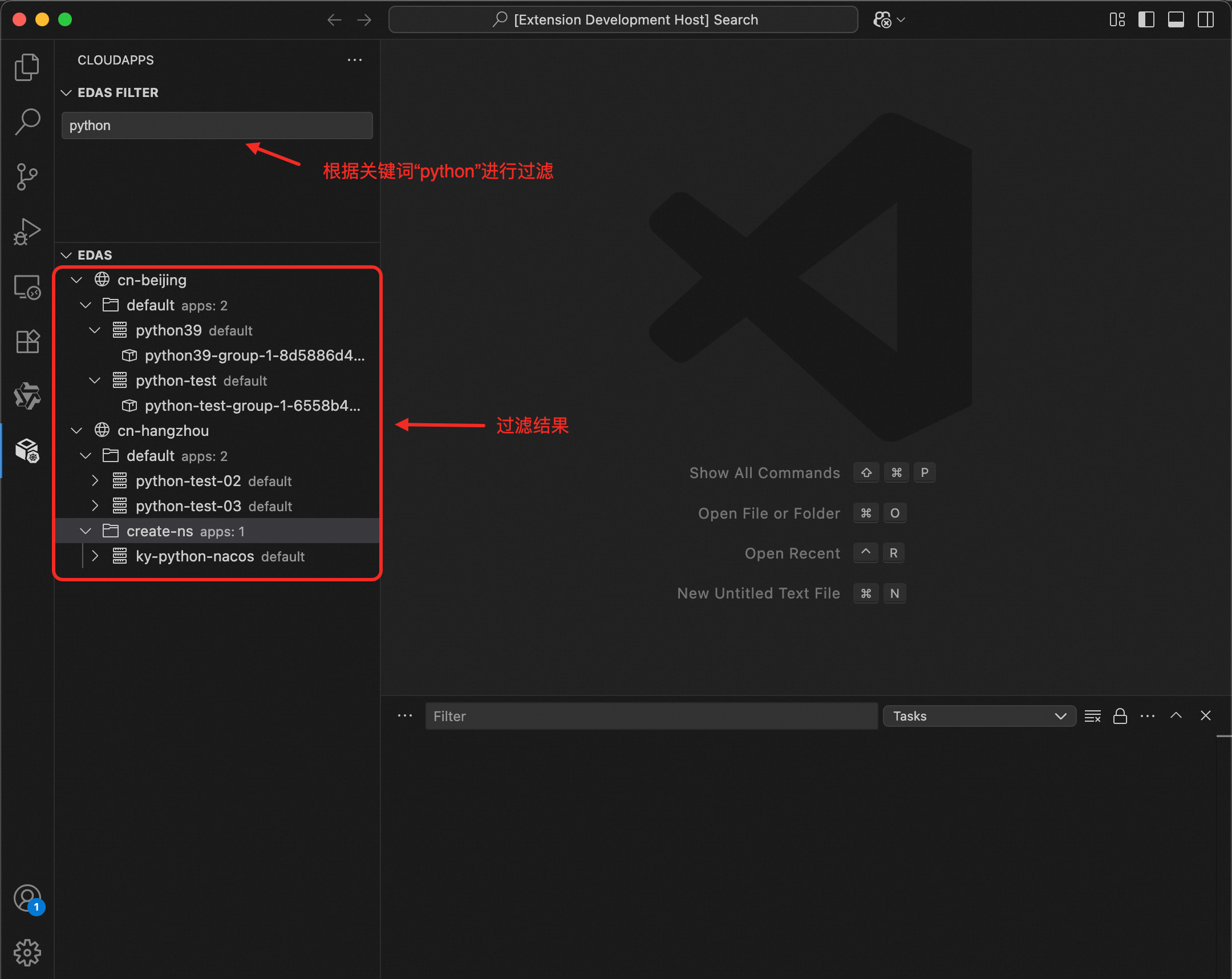The width and height of the screenshot is (1232, 979).
Task: Open panel more actions ellipsis menu
Action: click(x=1148, y=716)
